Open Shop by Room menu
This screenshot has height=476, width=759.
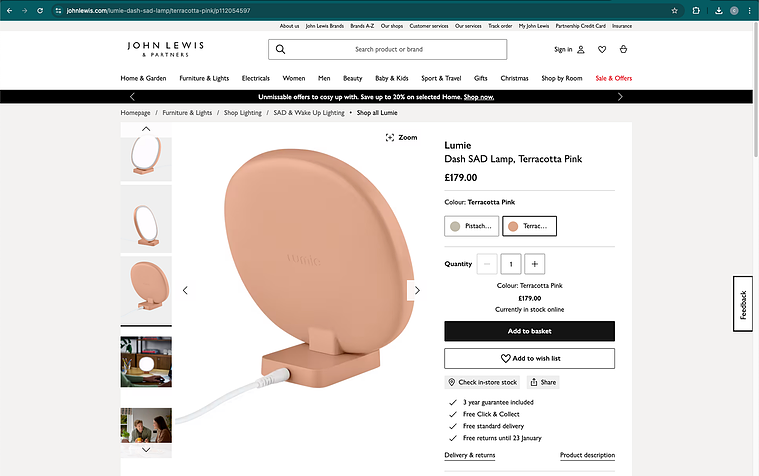(x=562, y=78)
